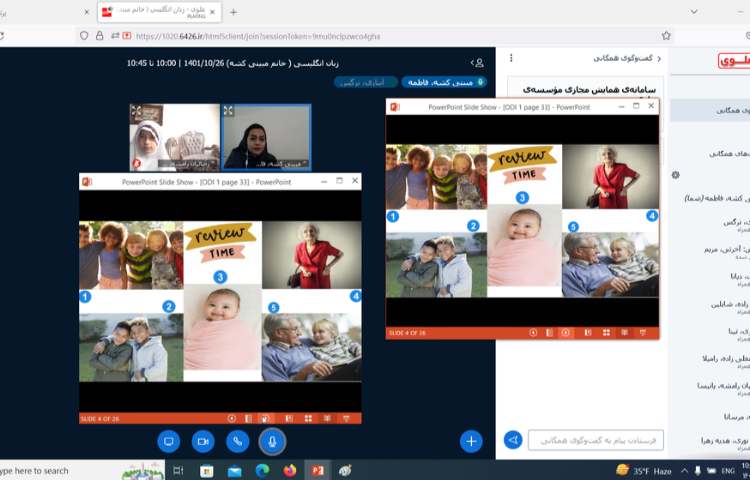Open Task View on the taskbar
Screen dimensions: 750x480
(178, 471)
